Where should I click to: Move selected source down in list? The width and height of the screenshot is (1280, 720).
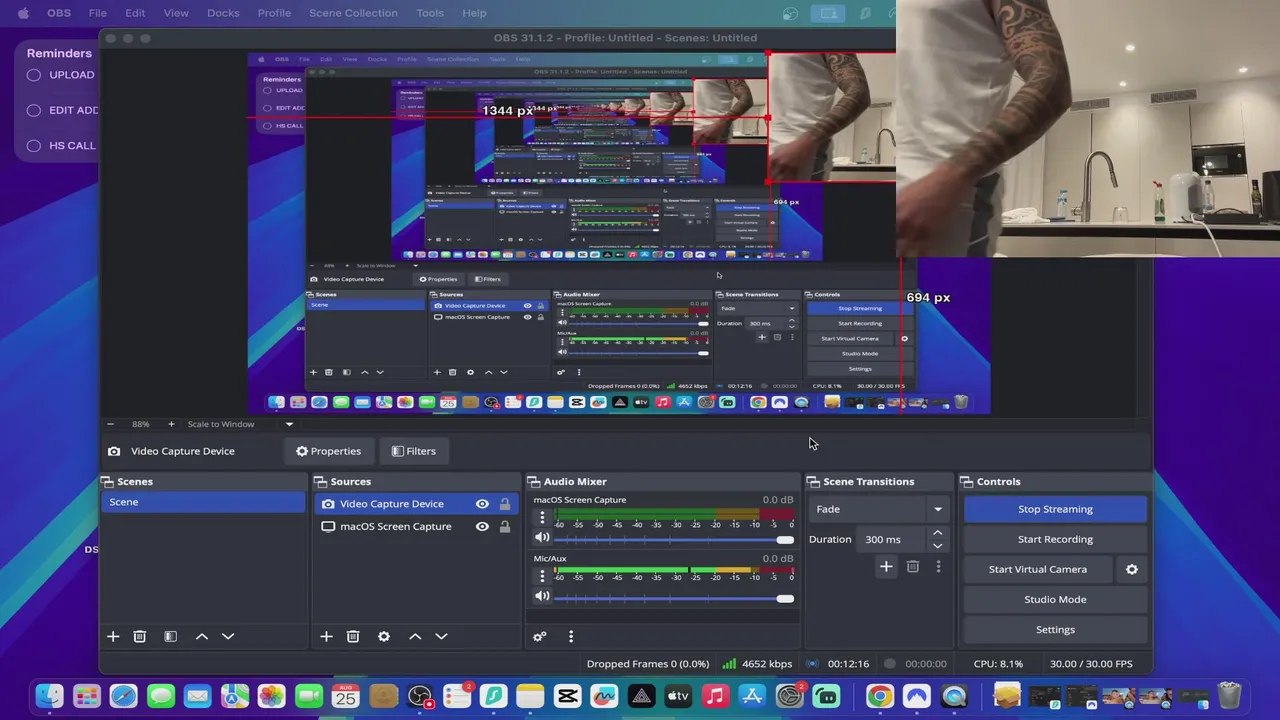pyautogui.click(x=441, y=636)
